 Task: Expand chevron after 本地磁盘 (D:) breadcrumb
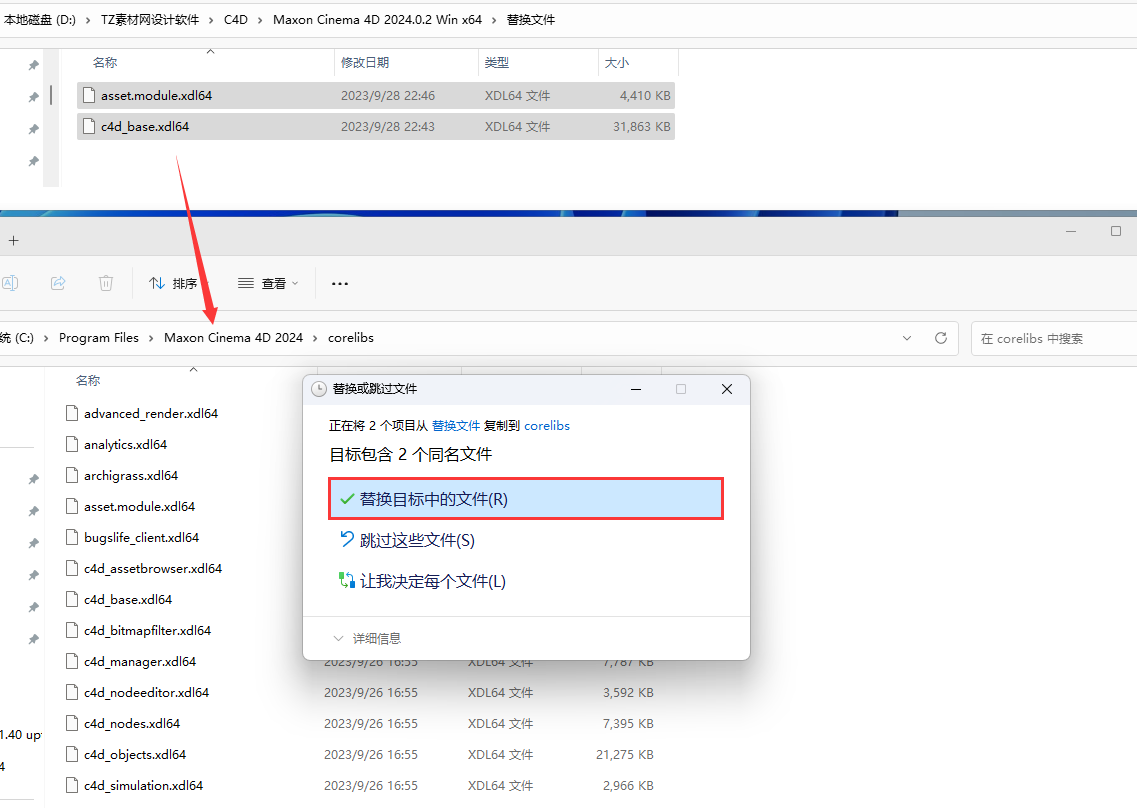pyautogui.click(x=88, y=20)
